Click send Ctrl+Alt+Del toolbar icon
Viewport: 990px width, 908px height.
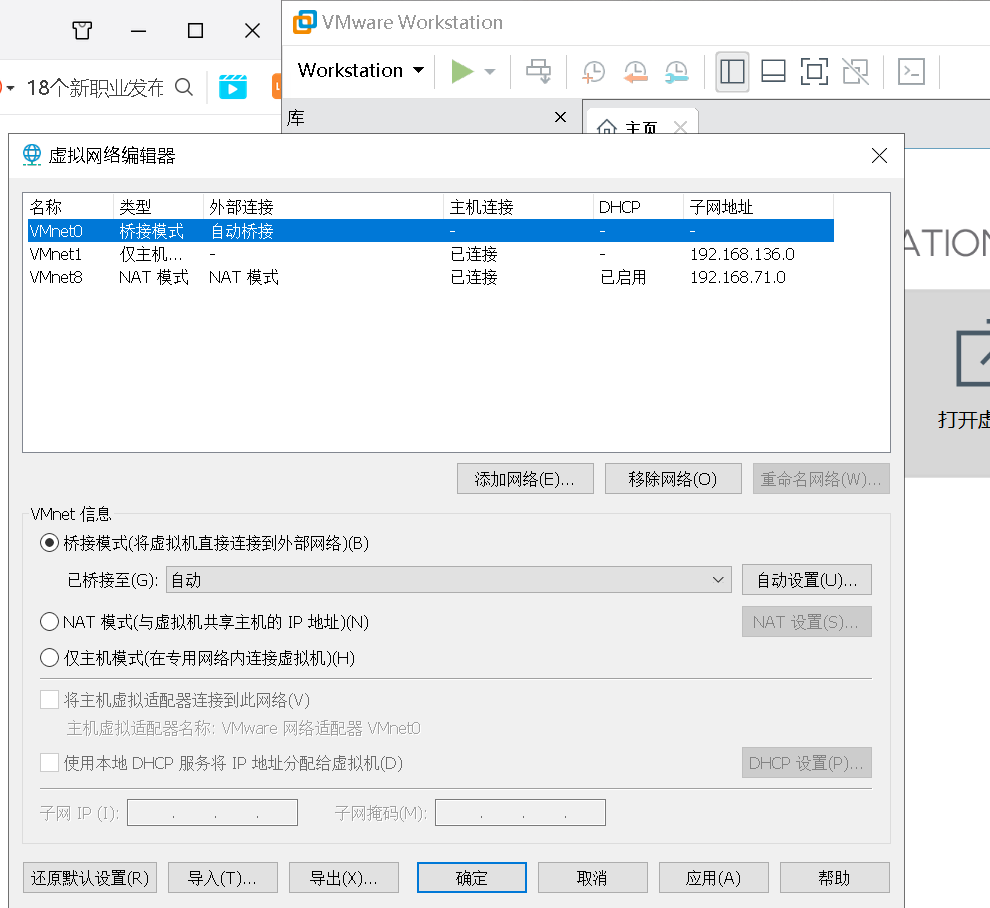[539, 71]
